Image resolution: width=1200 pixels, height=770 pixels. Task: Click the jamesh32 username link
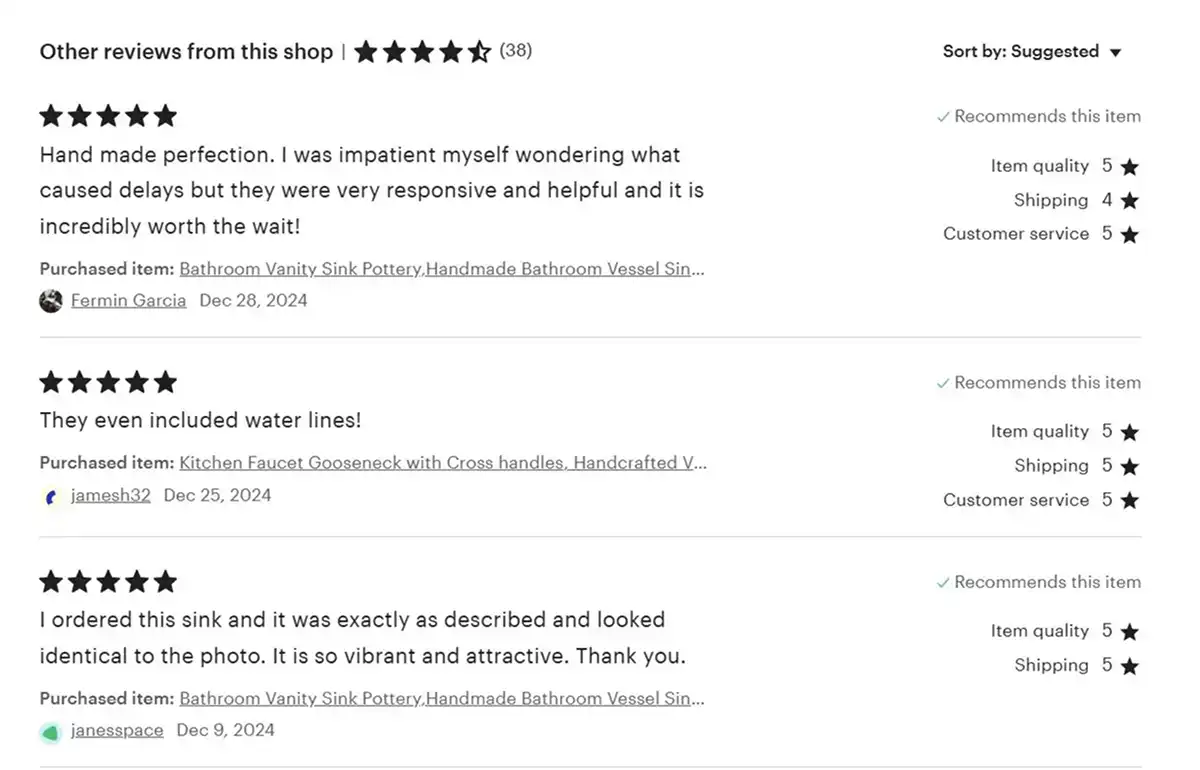(x=110, y=495)
